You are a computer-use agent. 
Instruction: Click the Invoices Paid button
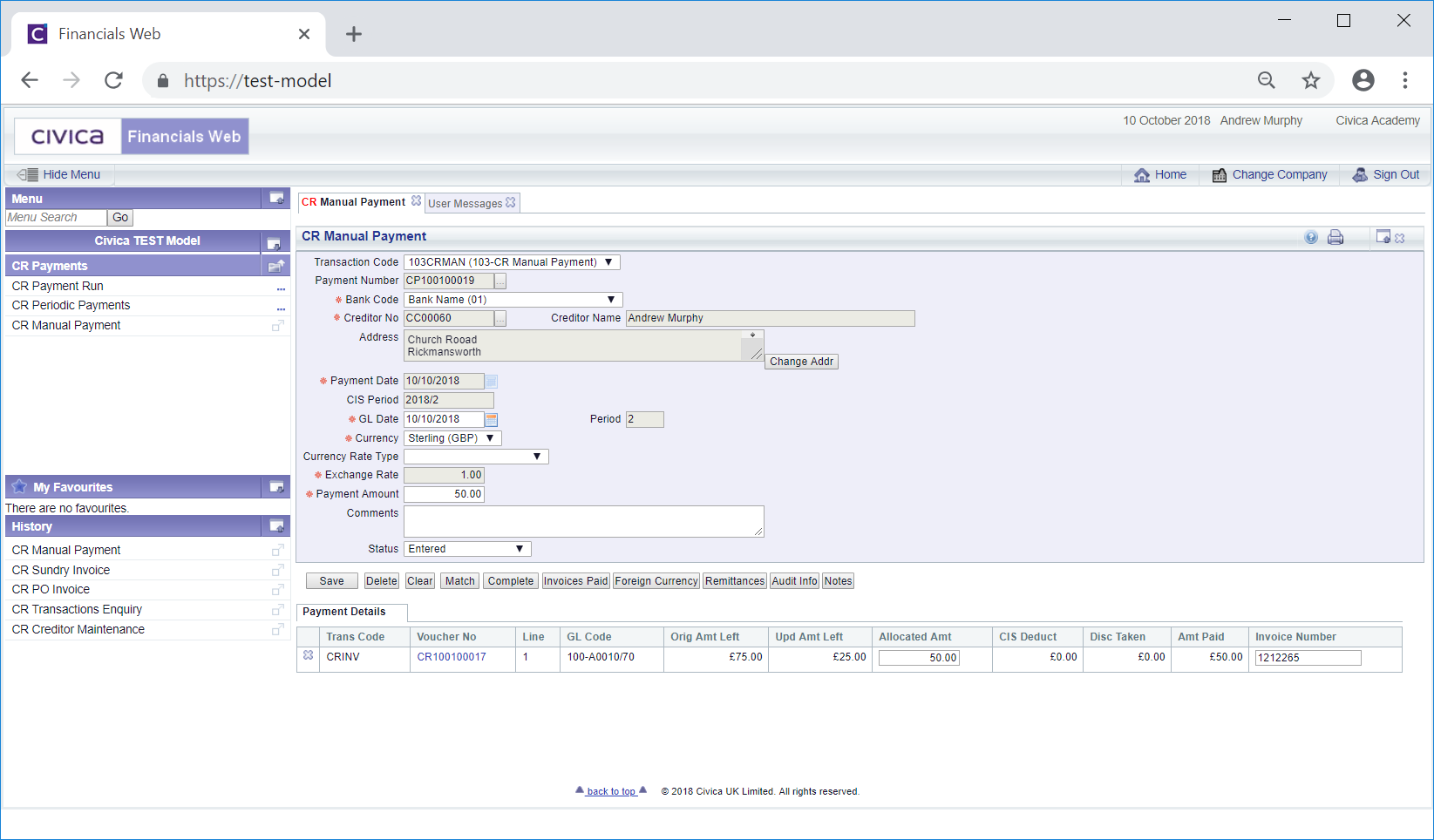click(x=575, y=581)
